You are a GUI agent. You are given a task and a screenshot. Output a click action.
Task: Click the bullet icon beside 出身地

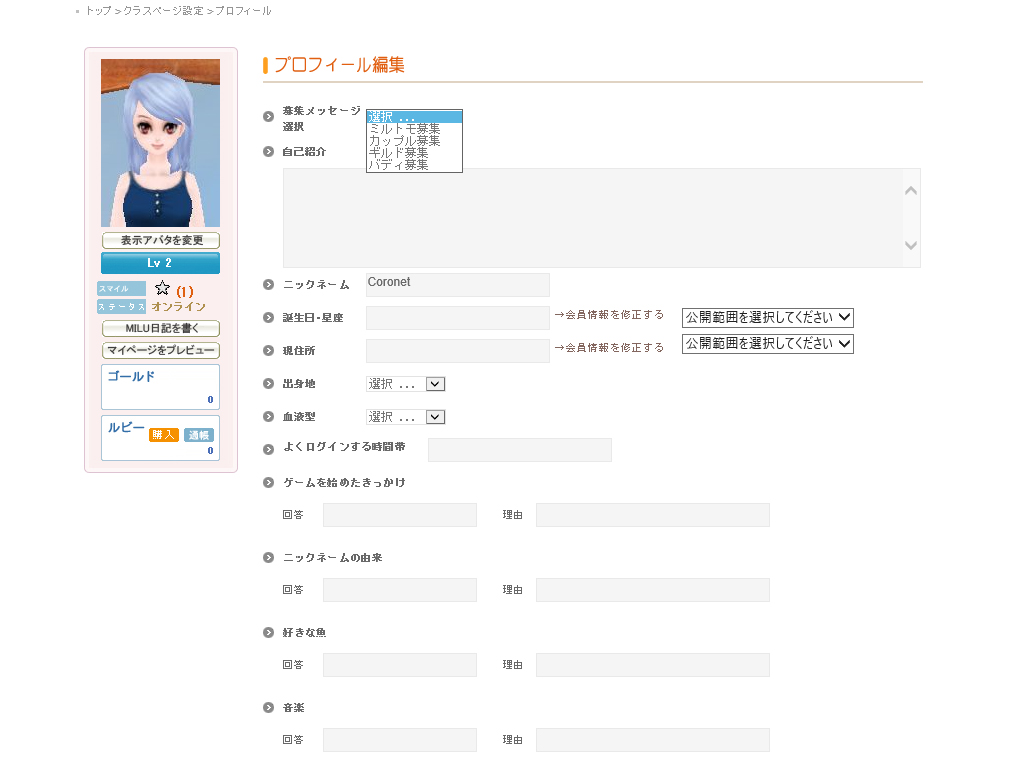[x=268, y=384]
